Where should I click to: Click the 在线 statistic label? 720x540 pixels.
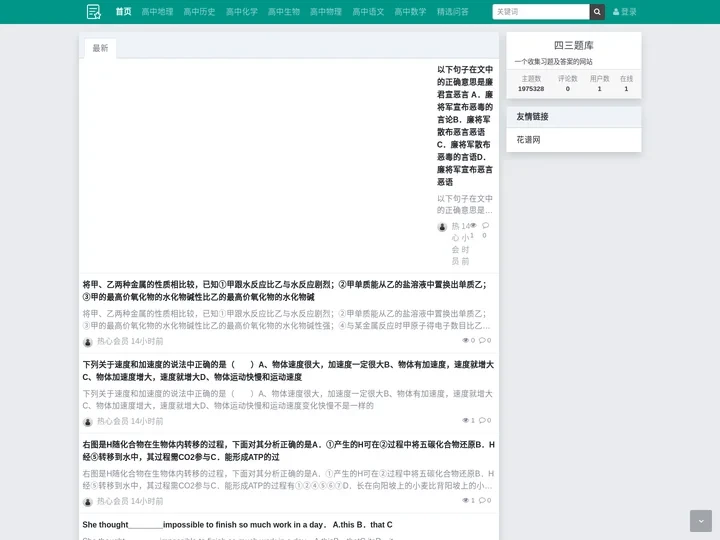(626, 79)
